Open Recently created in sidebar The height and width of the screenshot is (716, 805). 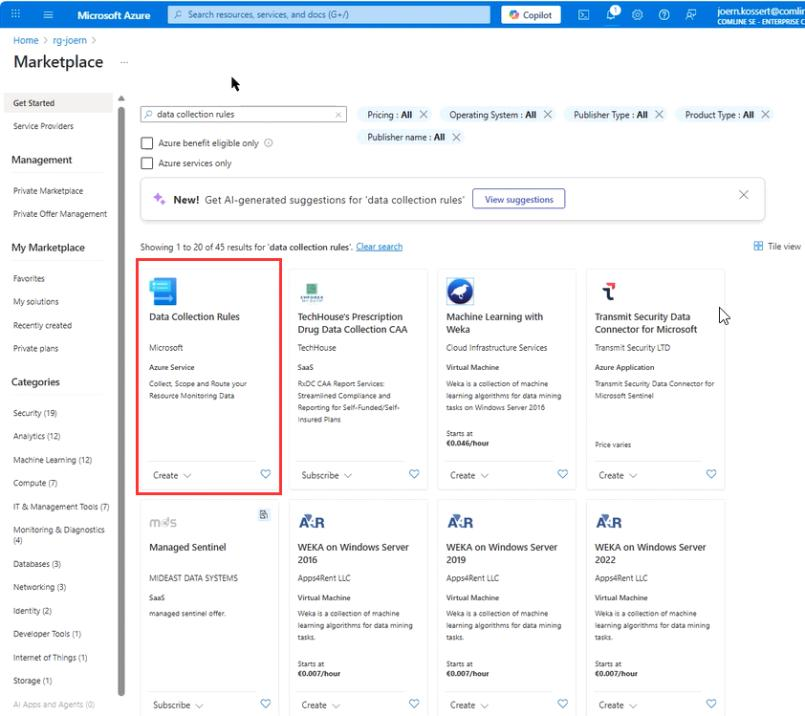(42, 325)
